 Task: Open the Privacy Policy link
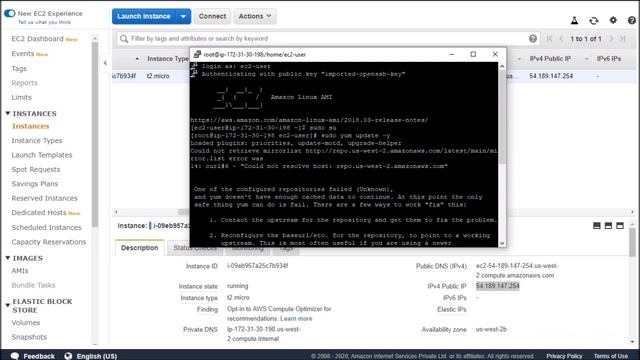[x=564, y=356]
